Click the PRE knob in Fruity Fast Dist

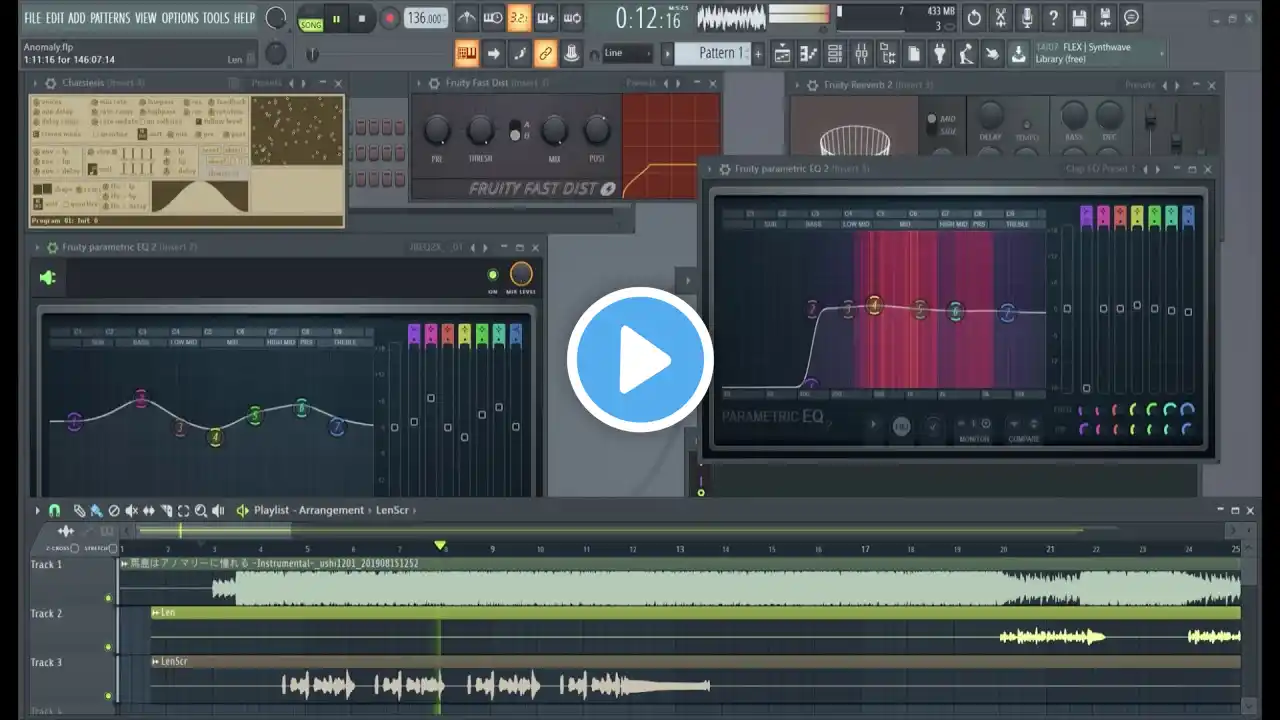point(437,130)
